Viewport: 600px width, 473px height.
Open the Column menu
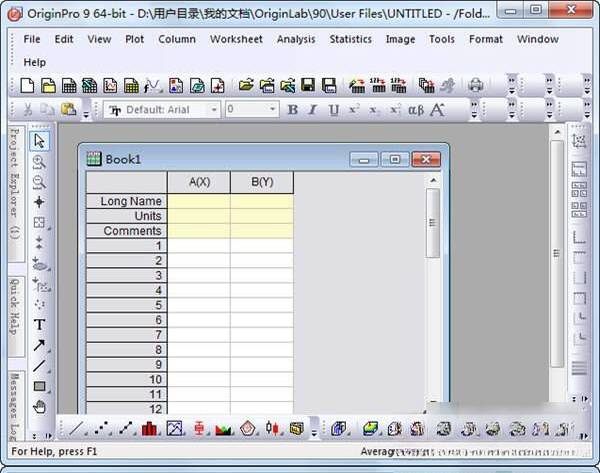177,39
